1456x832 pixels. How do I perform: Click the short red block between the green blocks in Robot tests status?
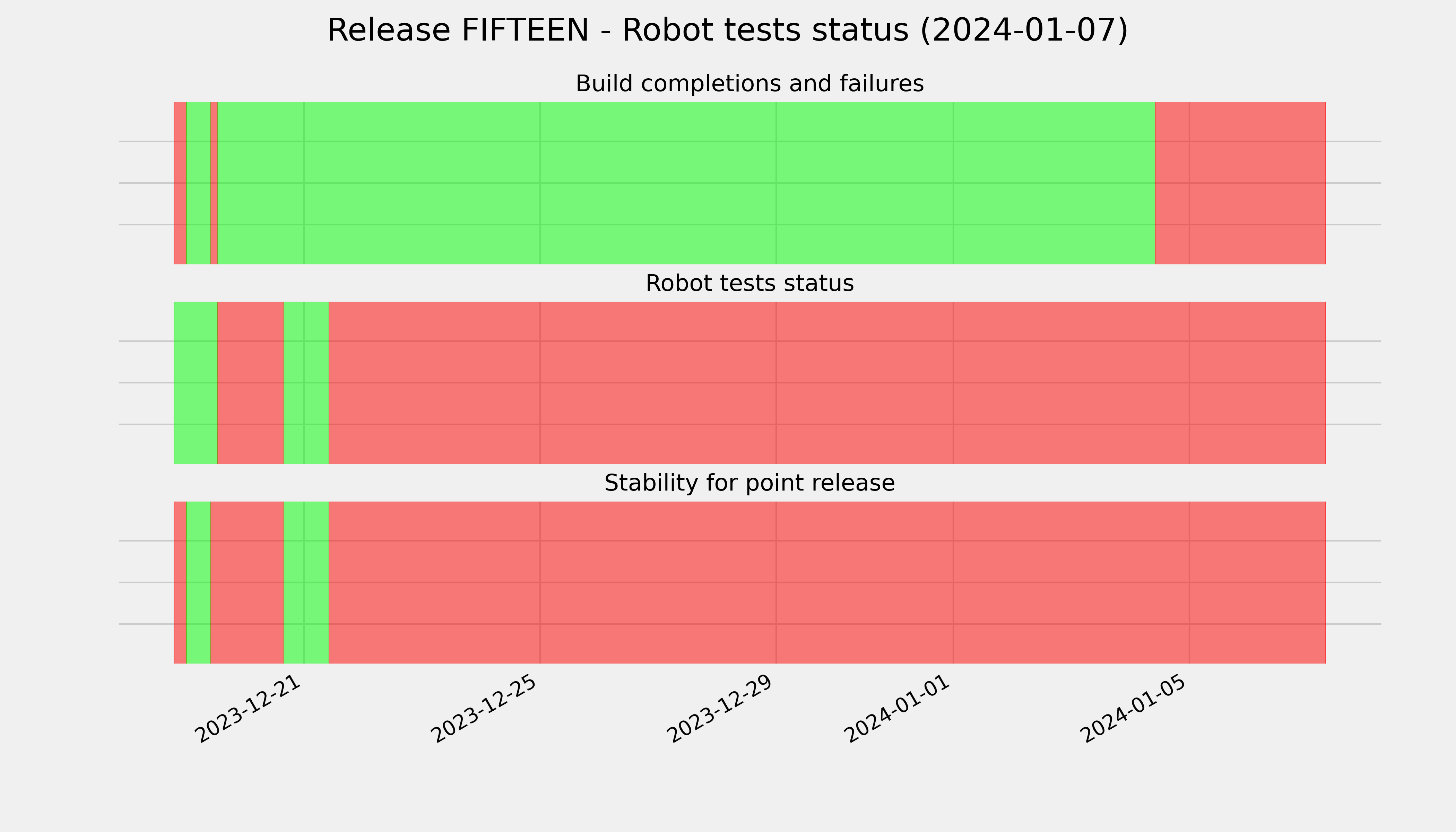[x=251, y=383]
